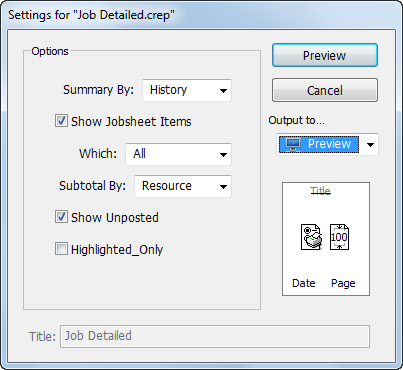Click the 100 percent page scale icon
This screenshot has width=403, height=370.
click(339, 237)
